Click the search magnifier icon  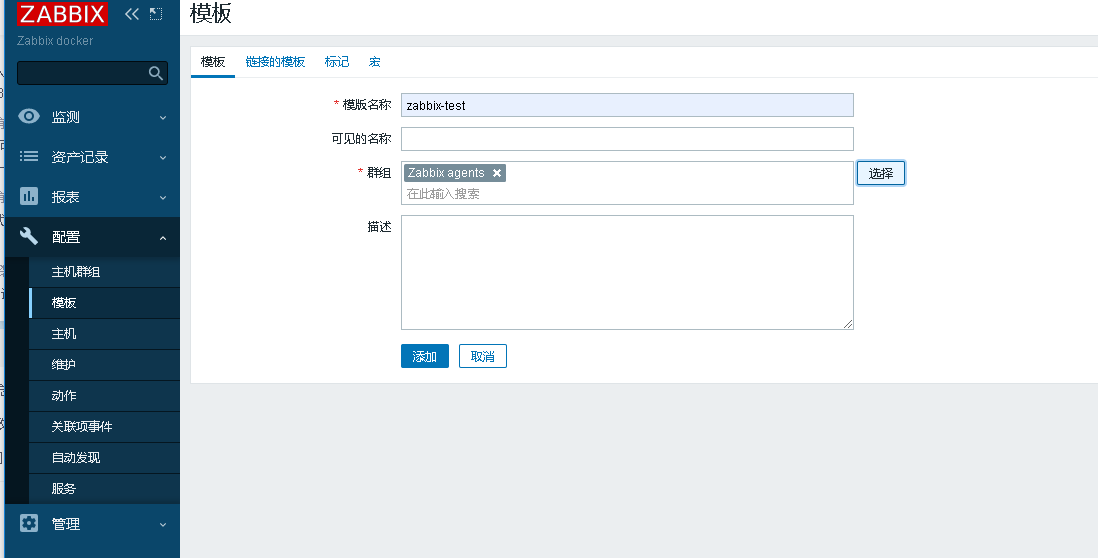[155, 73]
